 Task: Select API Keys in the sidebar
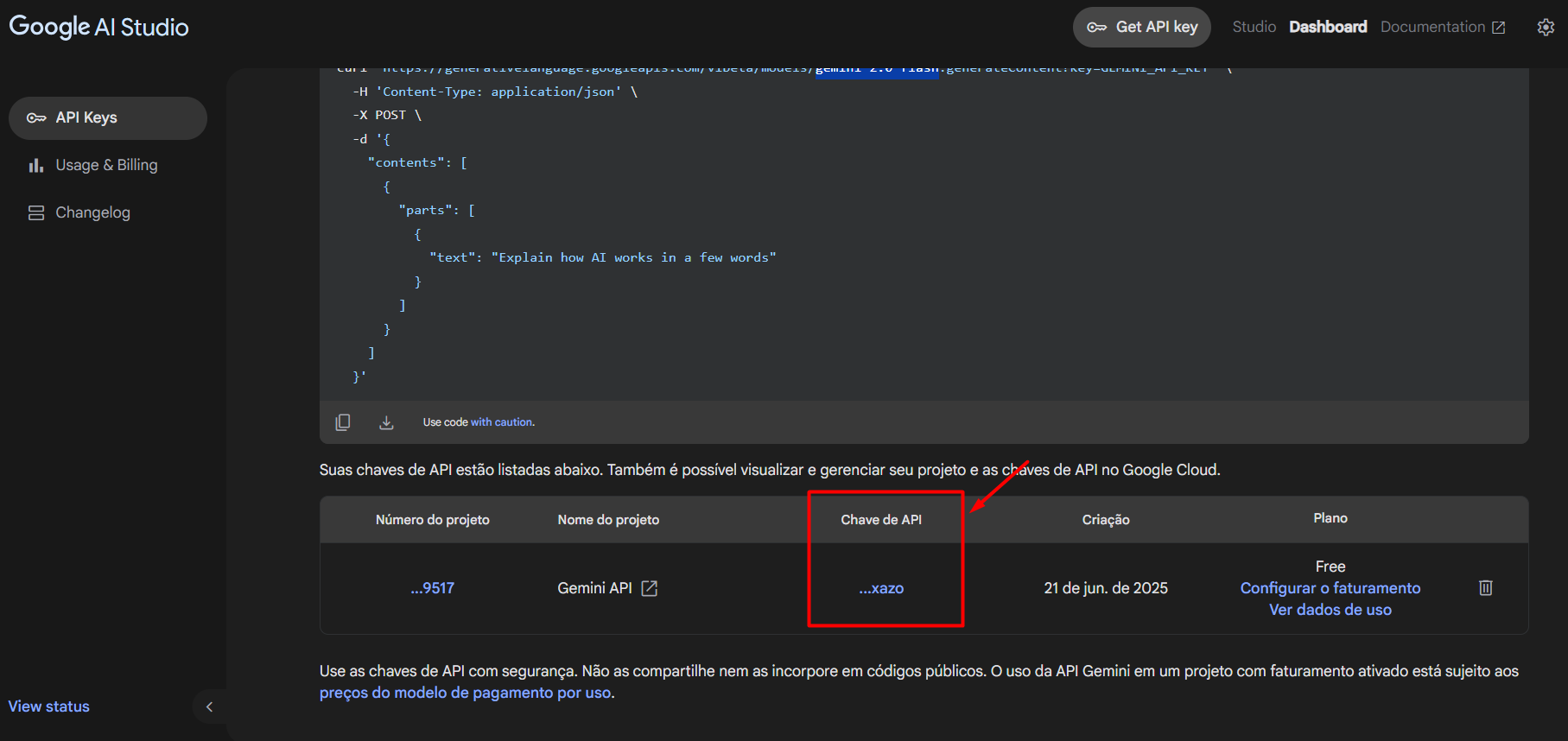coord(108,117)
